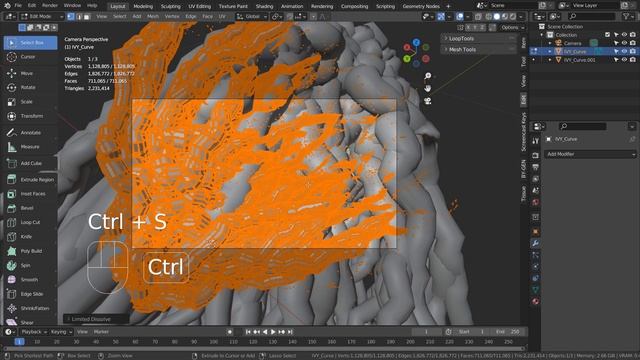Open the Vertex menu in viewport header
The height and width of the screenshot is (360, 640).
coord(172,16)
